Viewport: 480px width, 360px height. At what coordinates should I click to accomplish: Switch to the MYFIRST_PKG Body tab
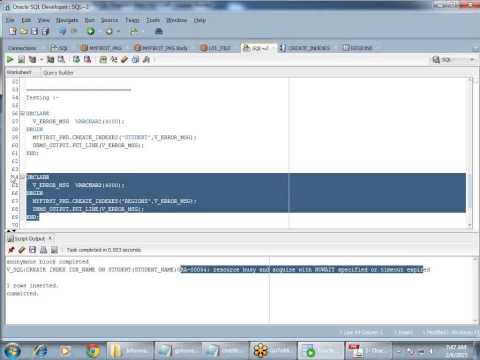[161, 48]
